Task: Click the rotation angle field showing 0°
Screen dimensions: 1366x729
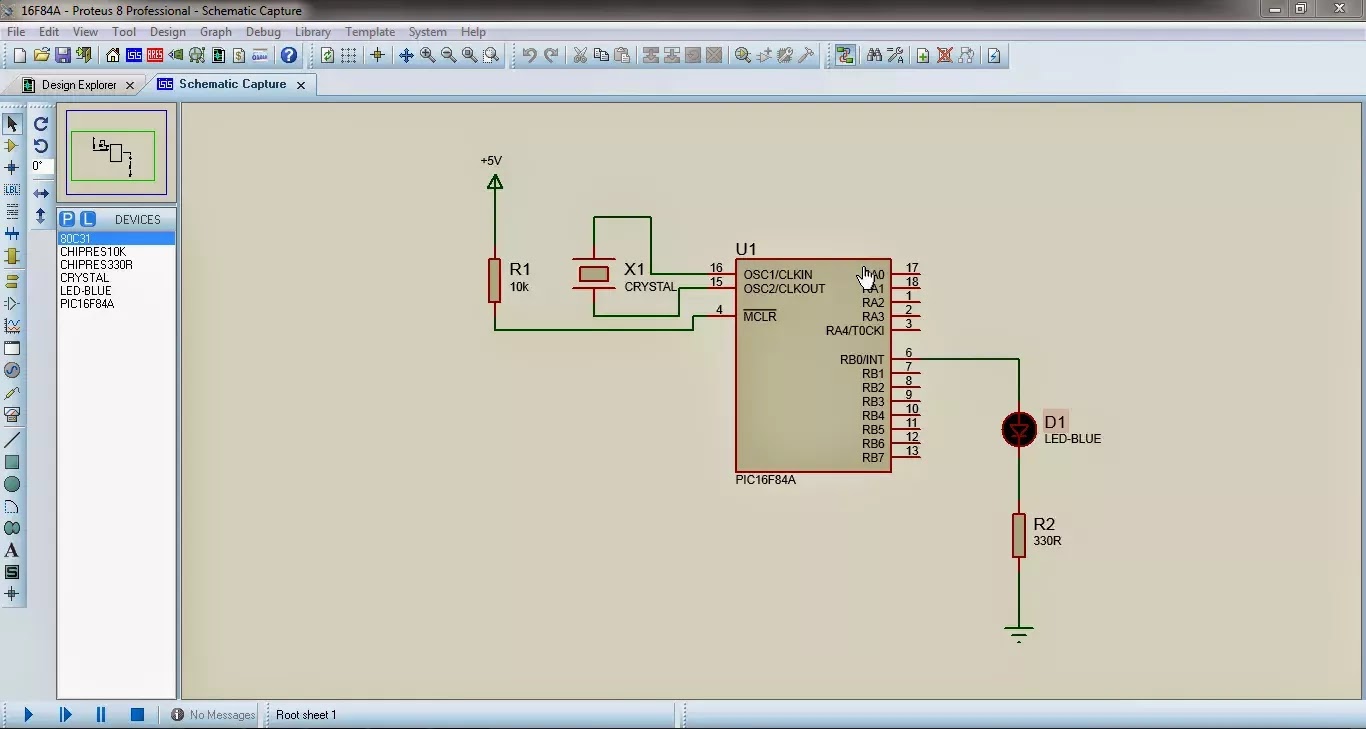Action: click(42, 167)
